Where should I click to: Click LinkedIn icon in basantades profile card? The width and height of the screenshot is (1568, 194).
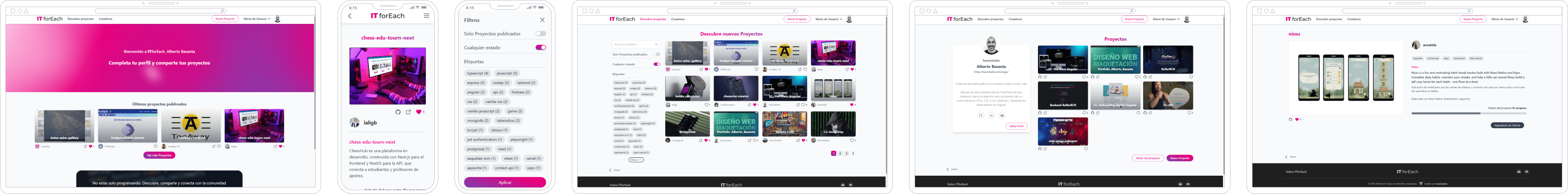[991, 116]
